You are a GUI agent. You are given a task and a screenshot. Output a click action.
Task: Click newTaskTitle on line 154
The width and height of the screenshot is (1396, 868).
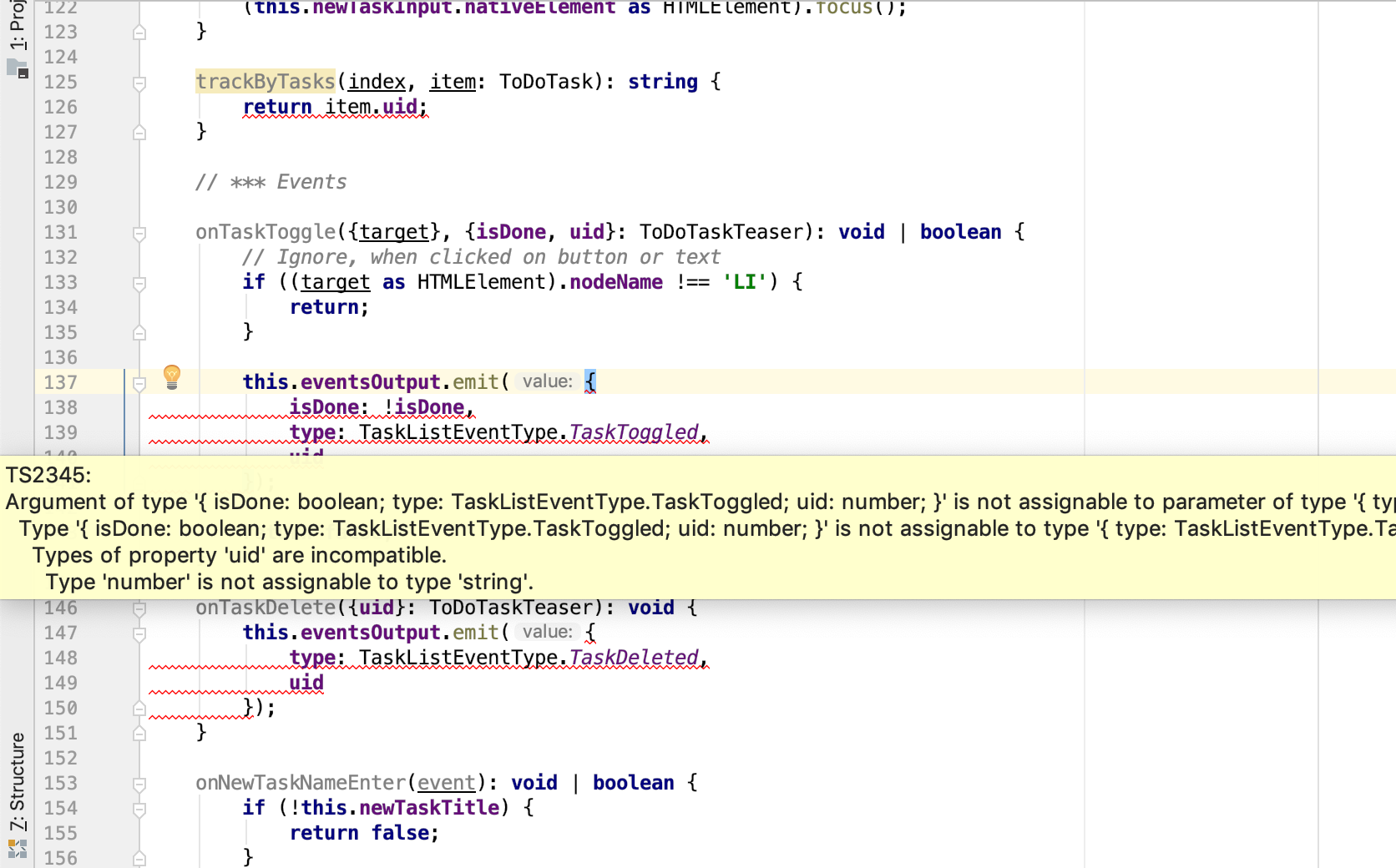click(429, 808)
